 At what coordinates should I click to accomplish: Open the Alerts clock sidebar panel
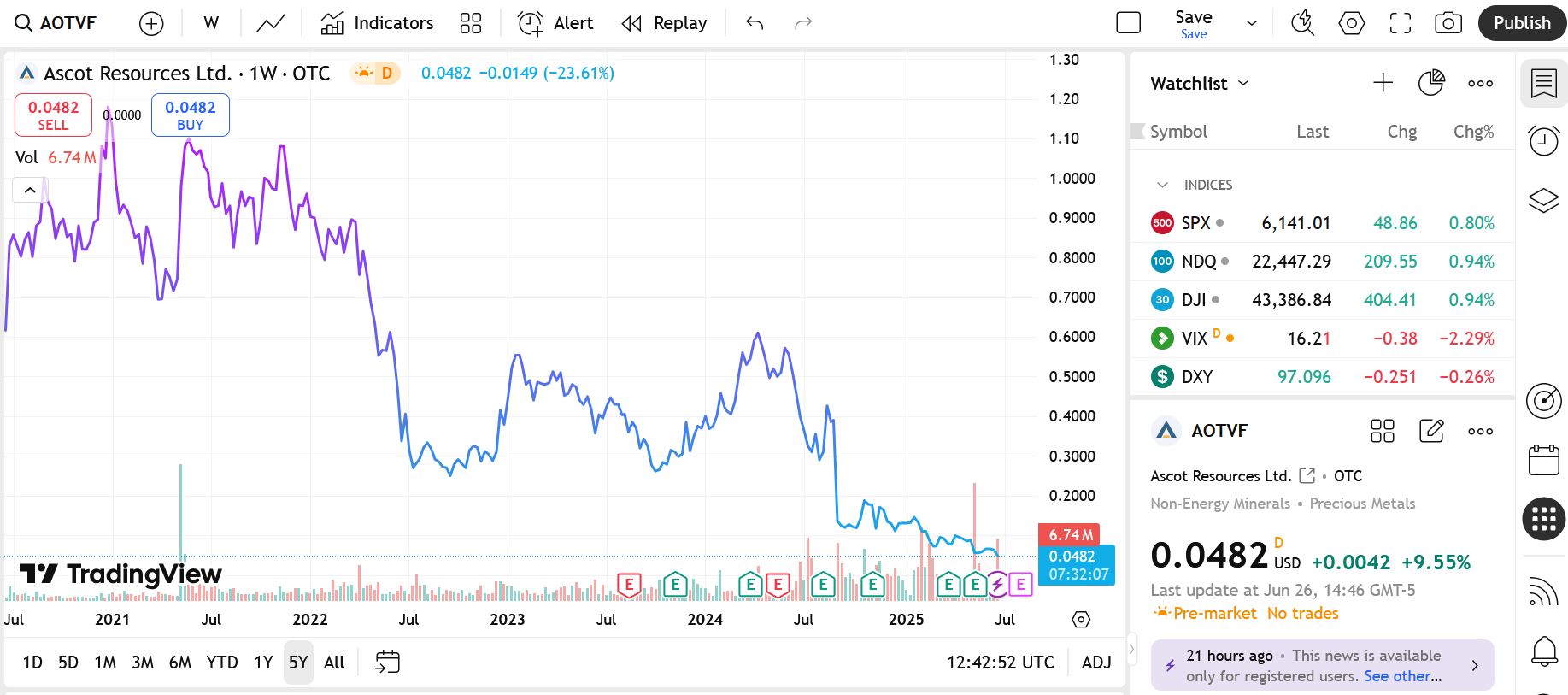(x=1543, y=140)
